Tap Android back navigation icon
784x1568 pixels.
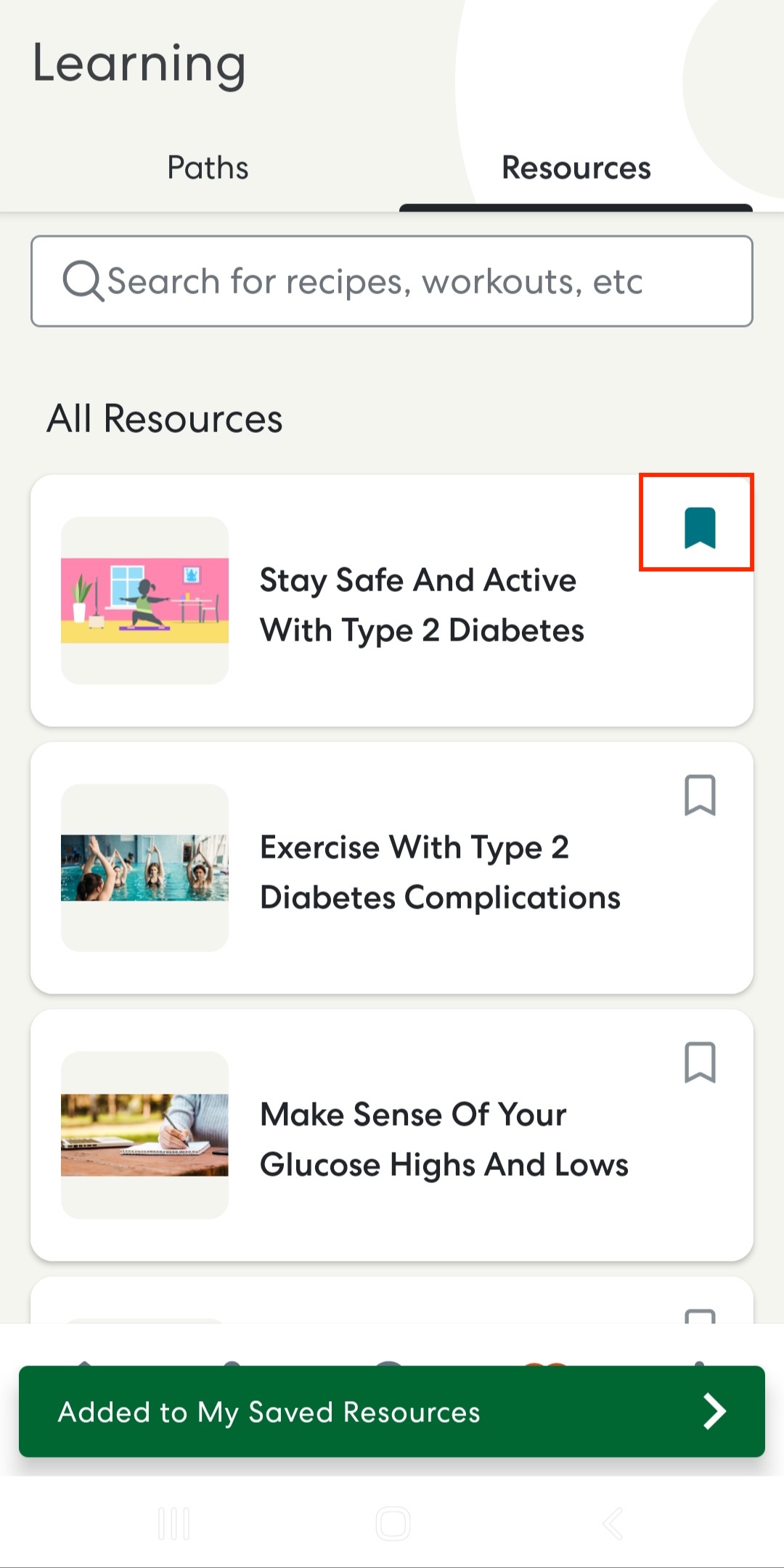click(613, 1524)
